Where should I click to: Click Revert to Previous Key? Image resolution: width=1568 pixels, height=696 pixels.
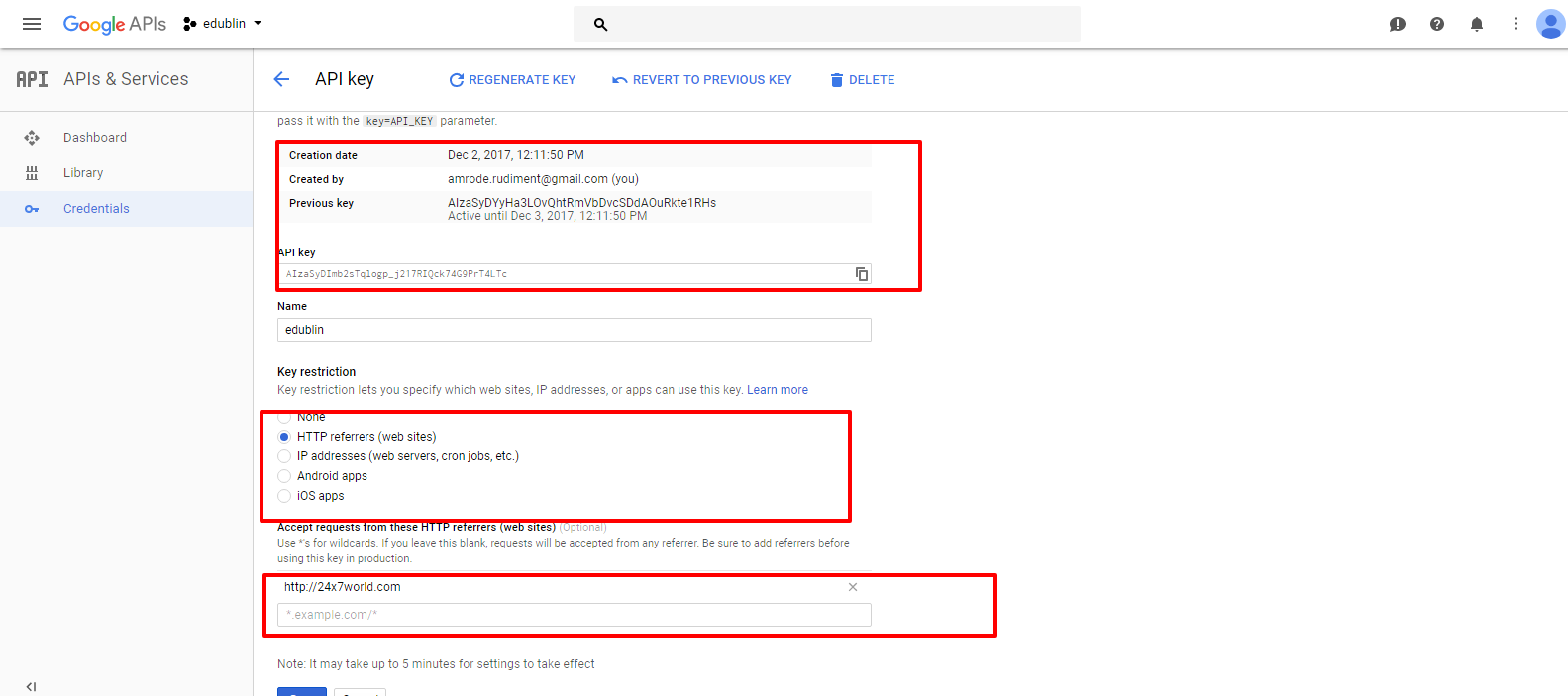pyautogui.click(x=702, y=80)
